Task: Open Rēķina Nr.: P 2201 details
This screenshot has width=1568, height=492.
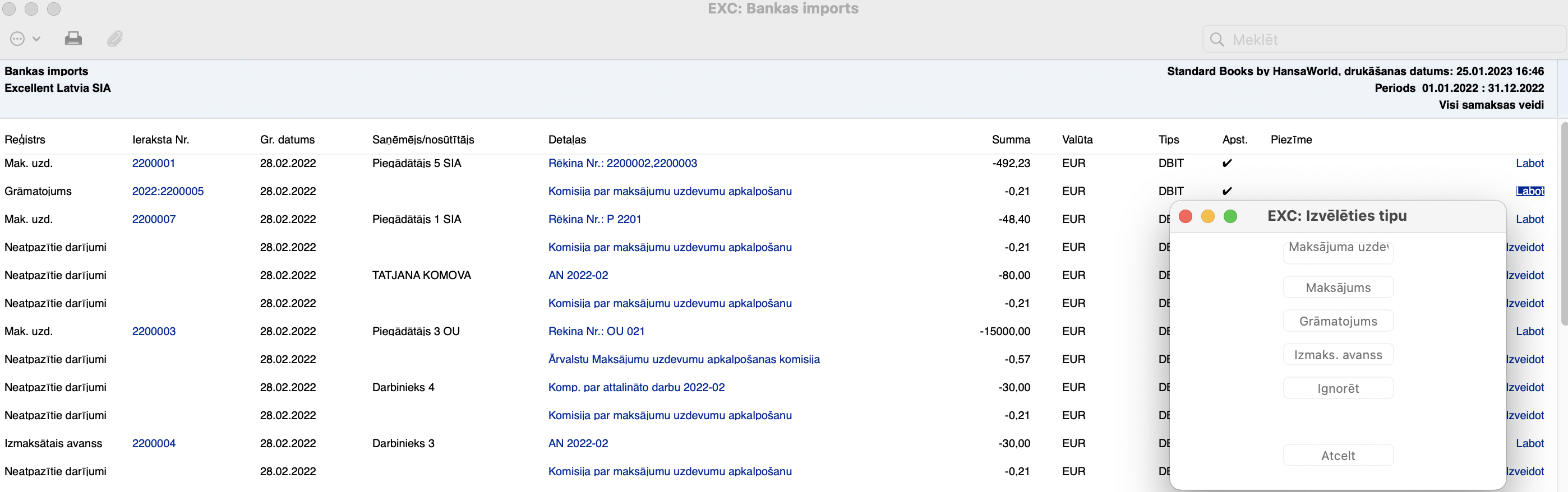Action: click(x=594, y=219)
